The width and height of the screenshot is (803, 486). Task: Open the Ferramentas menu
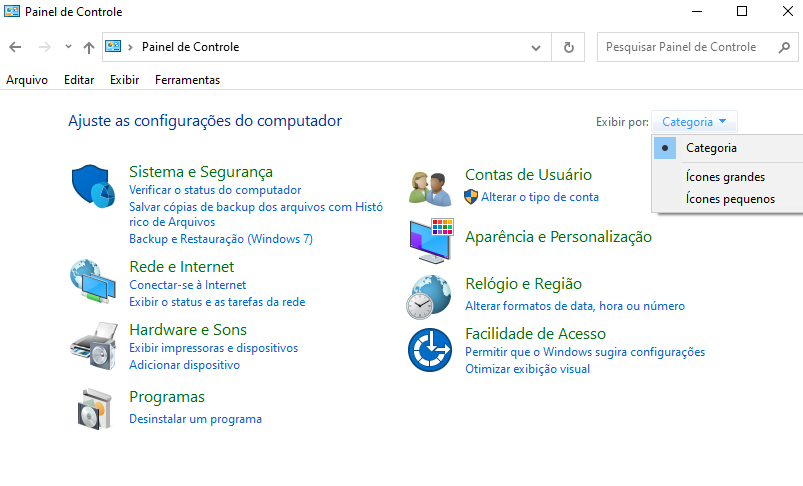click(x=187, y=80)
